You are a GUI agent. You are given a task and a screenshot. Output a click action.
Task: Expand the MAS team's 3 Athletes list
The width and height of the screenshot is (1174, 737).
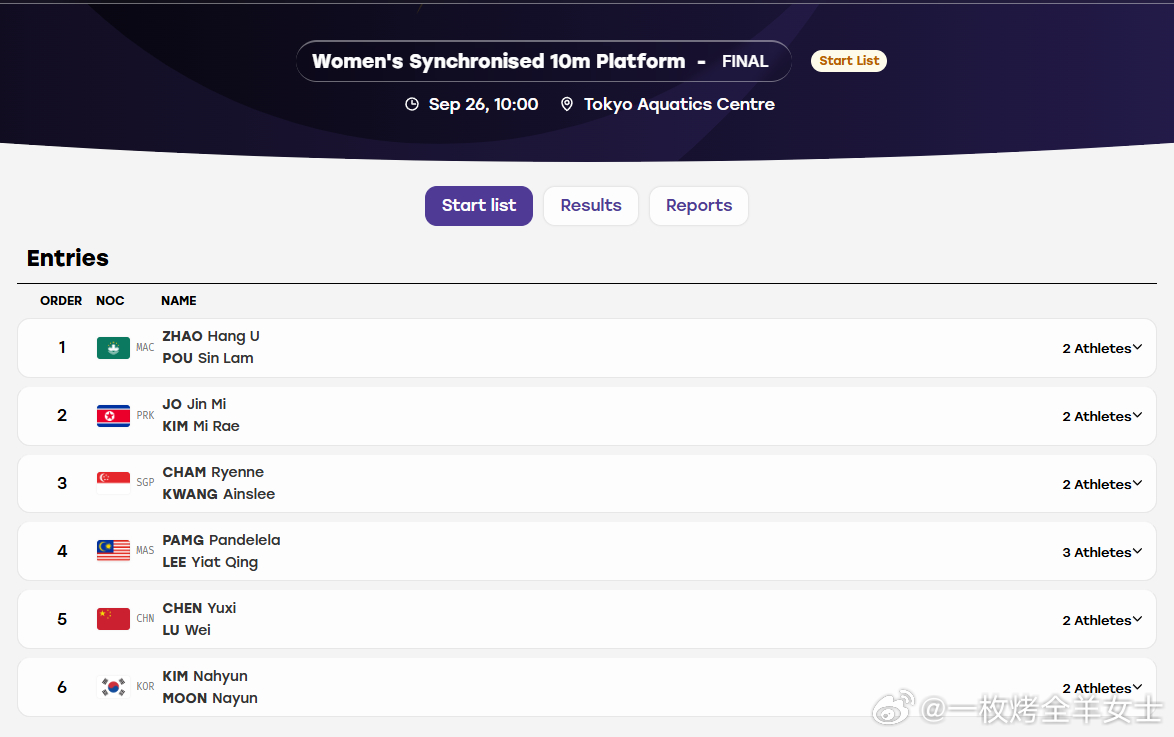coord(1101,553)
